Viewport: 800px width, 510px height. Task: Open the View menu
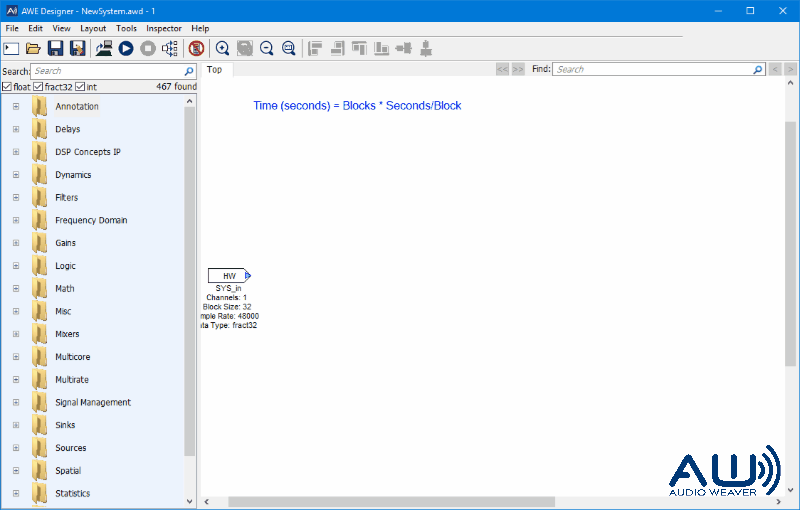tap(61, 29)
